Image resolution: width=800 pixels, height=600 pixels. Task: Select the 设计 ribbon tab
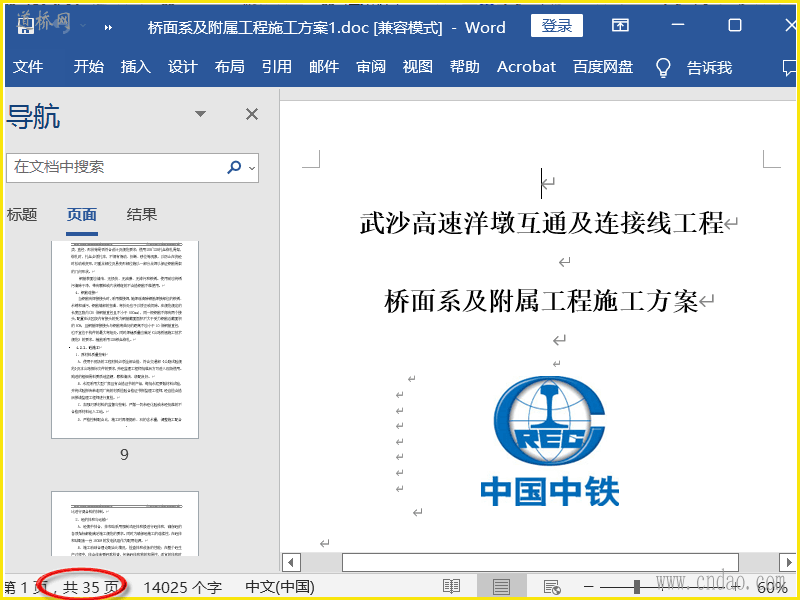coord(183,67)
